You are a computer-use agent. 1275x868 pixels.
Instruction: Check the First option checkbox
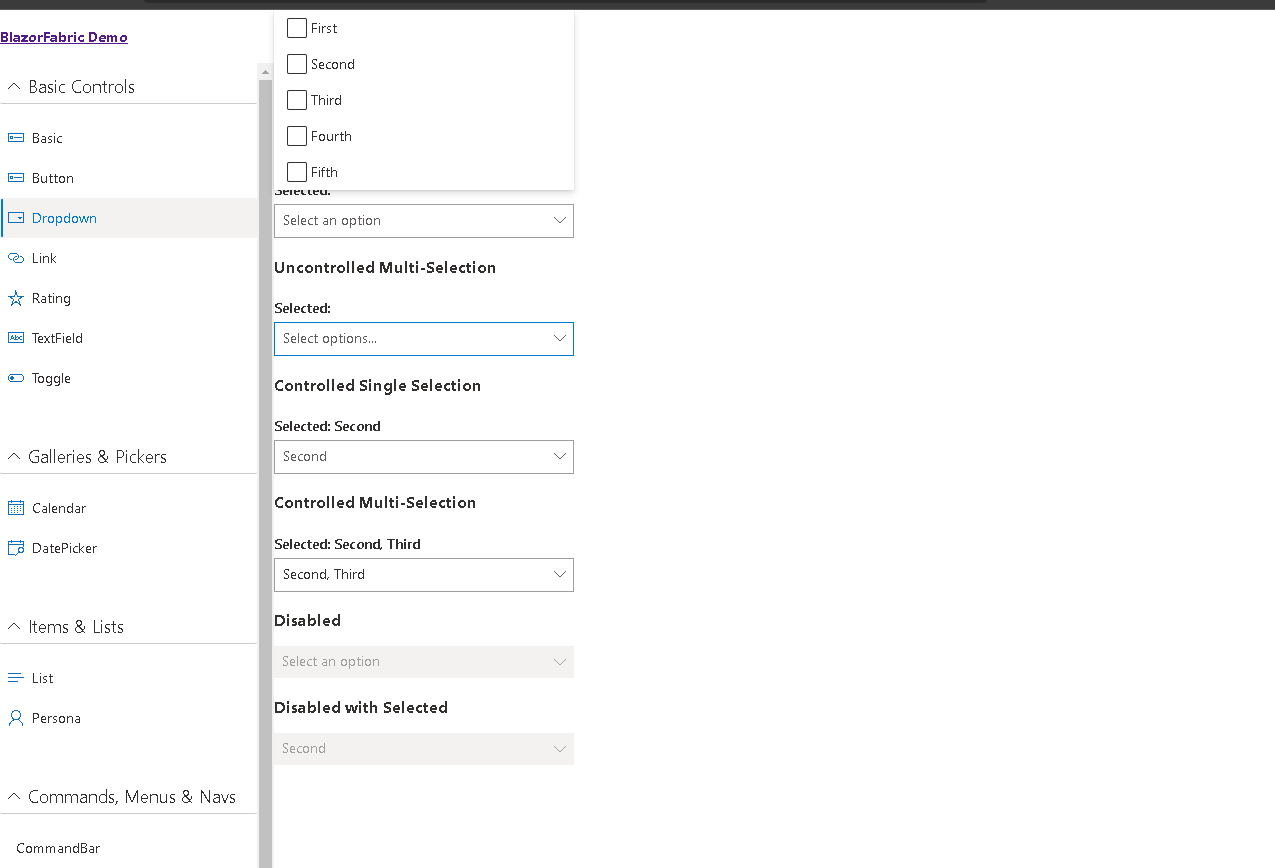click(x=296, y=28)
